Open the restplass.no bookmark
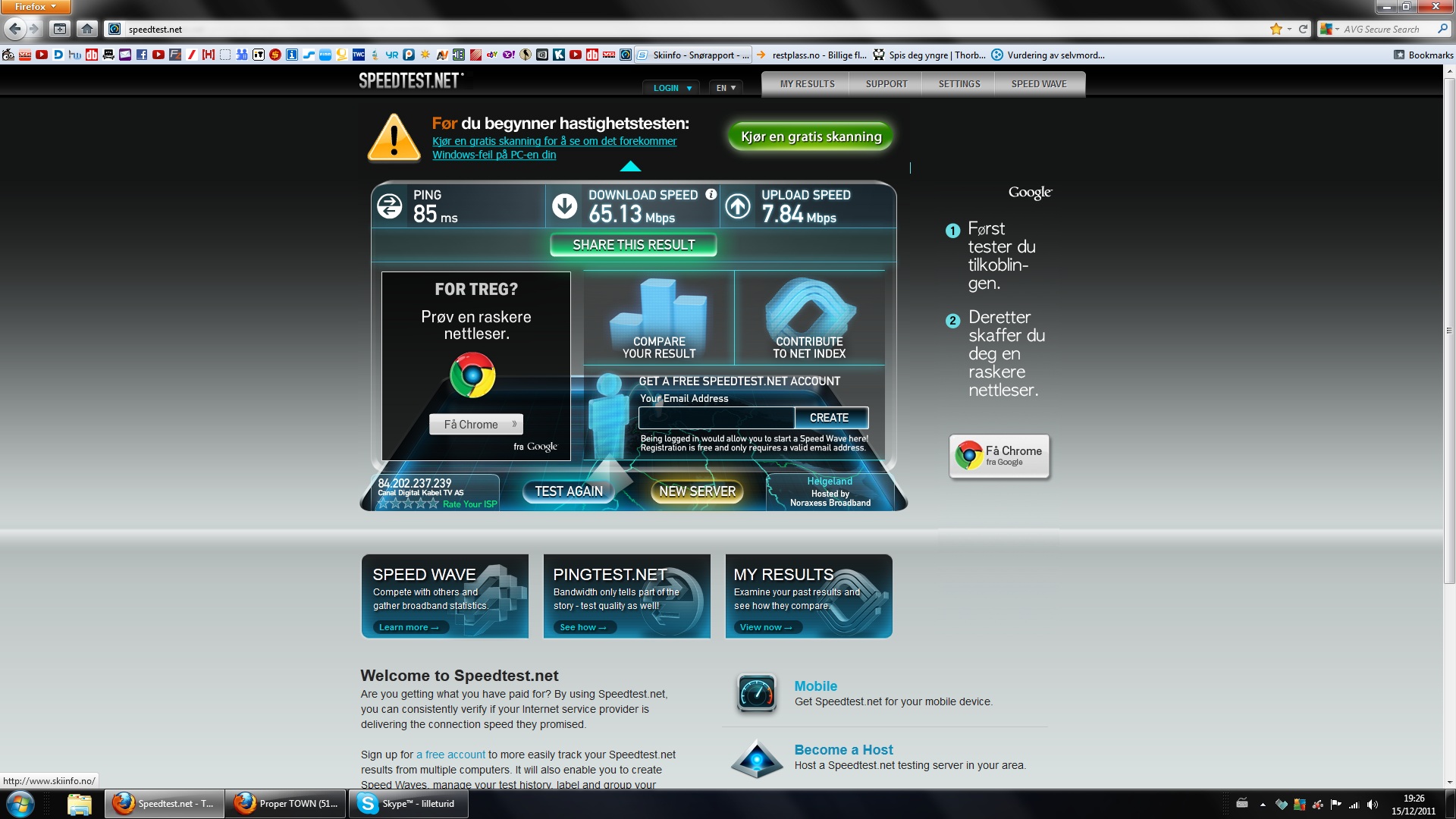Viewport: 1456px width, 819px height. pos(811,55)
